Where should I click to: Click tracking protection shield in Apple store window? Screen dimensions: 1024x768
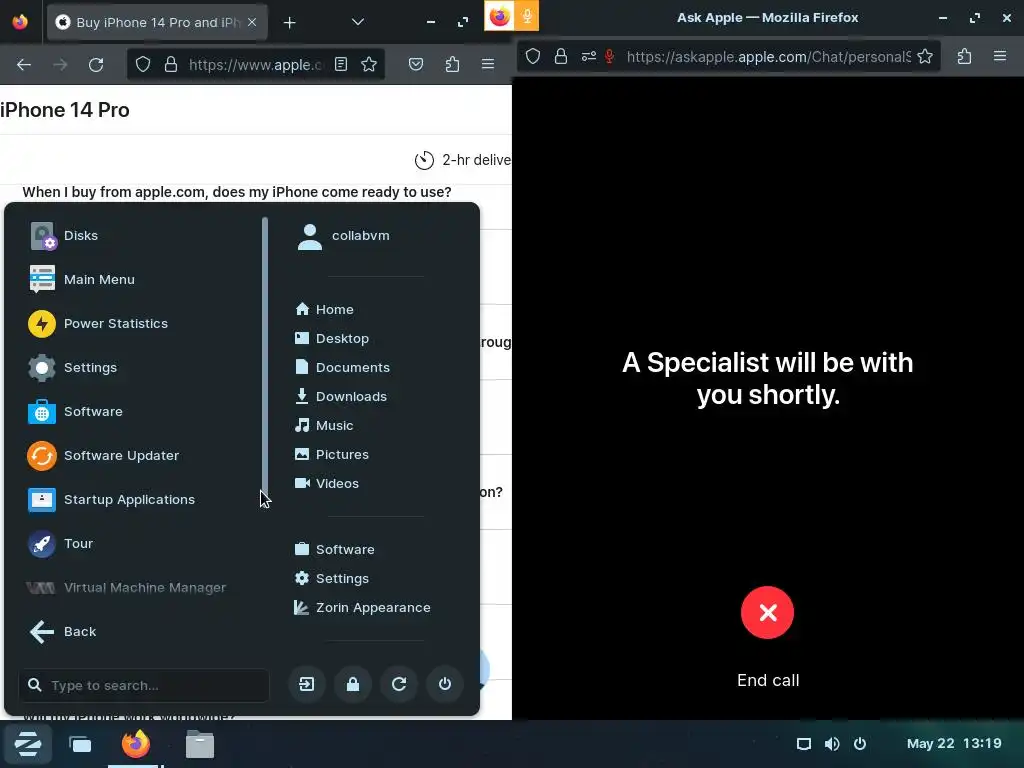143,64
